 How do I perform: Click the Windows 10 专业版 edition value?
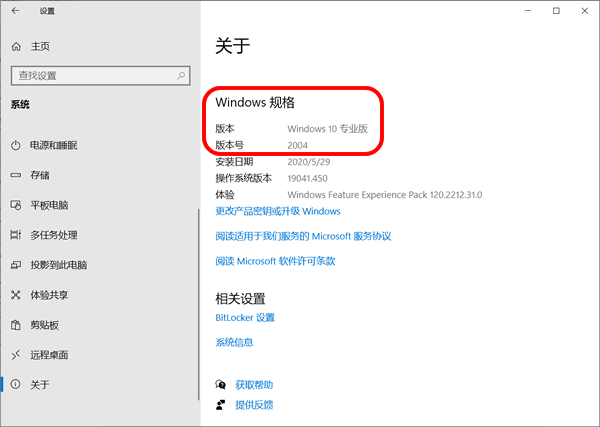point(328,129)
